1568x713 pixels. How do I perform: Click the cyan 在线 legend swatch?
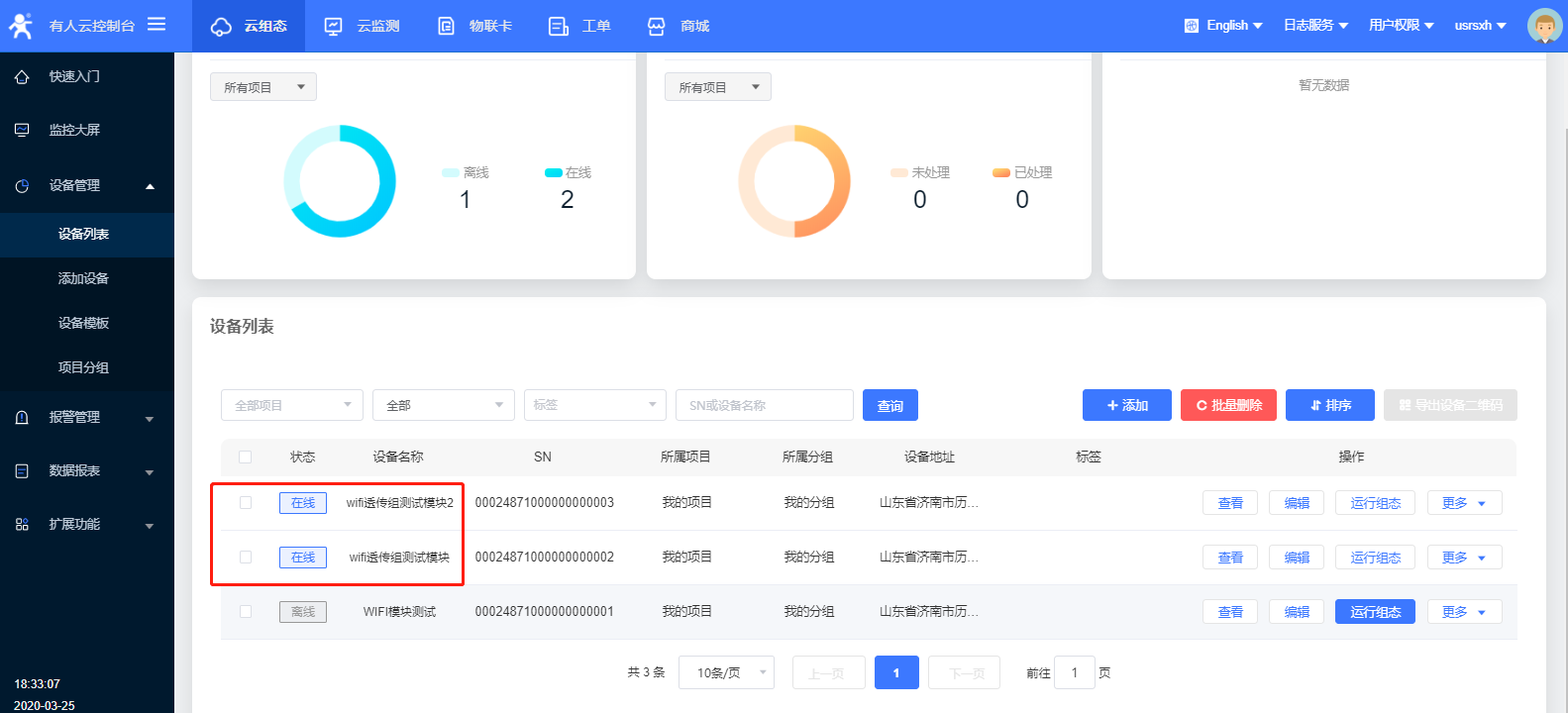(553, 173)
